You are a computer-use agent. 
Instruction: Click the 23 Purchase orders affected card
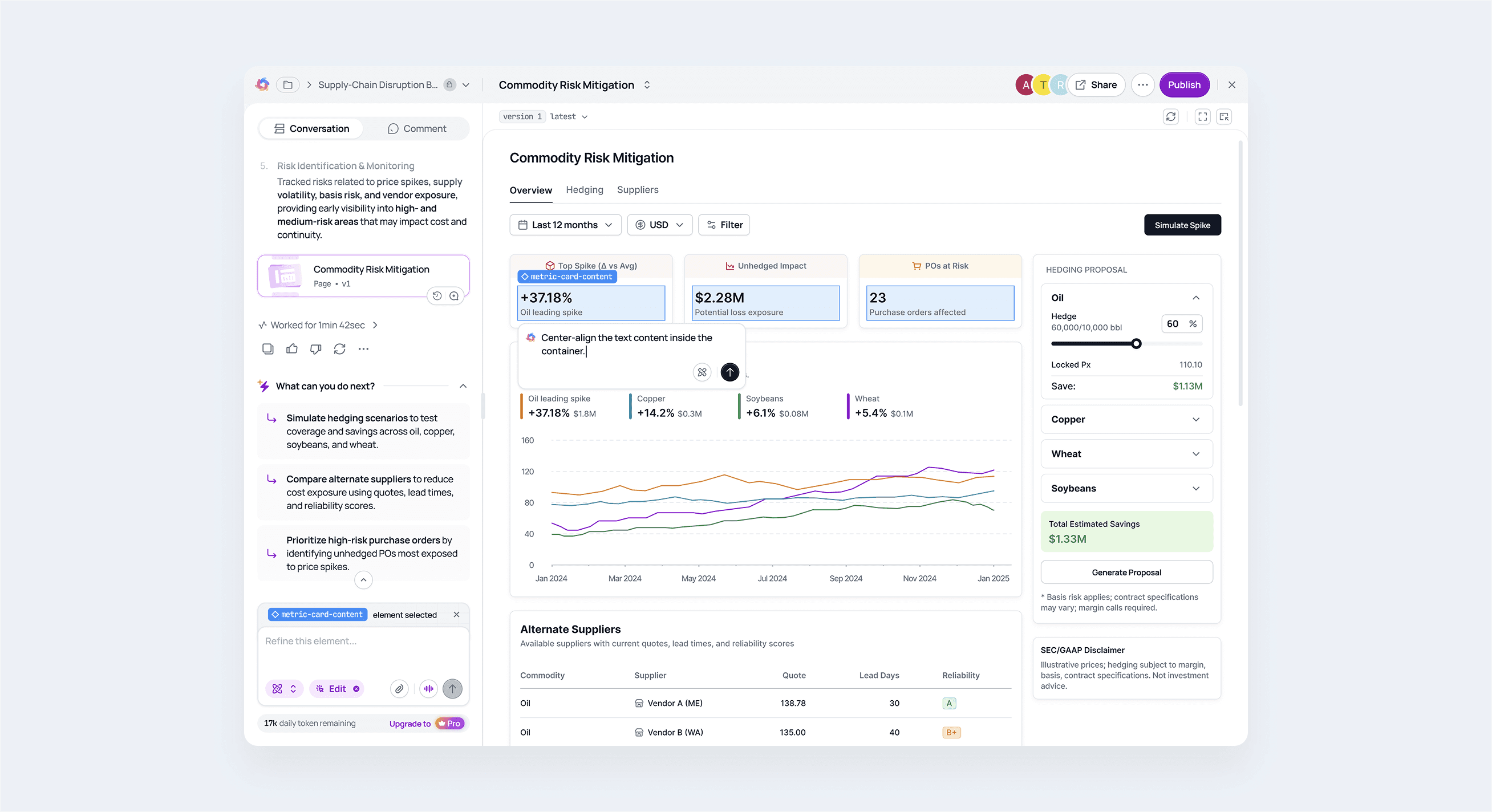(x=940, y=303)
